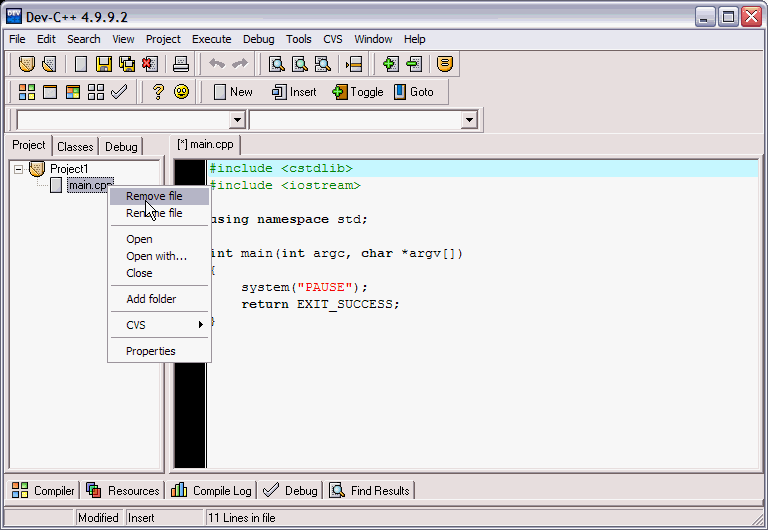The height and width of the screenshot is (530, 768).
Task: Open the Debug menu in menu bar
Action: tap(259, 39)
